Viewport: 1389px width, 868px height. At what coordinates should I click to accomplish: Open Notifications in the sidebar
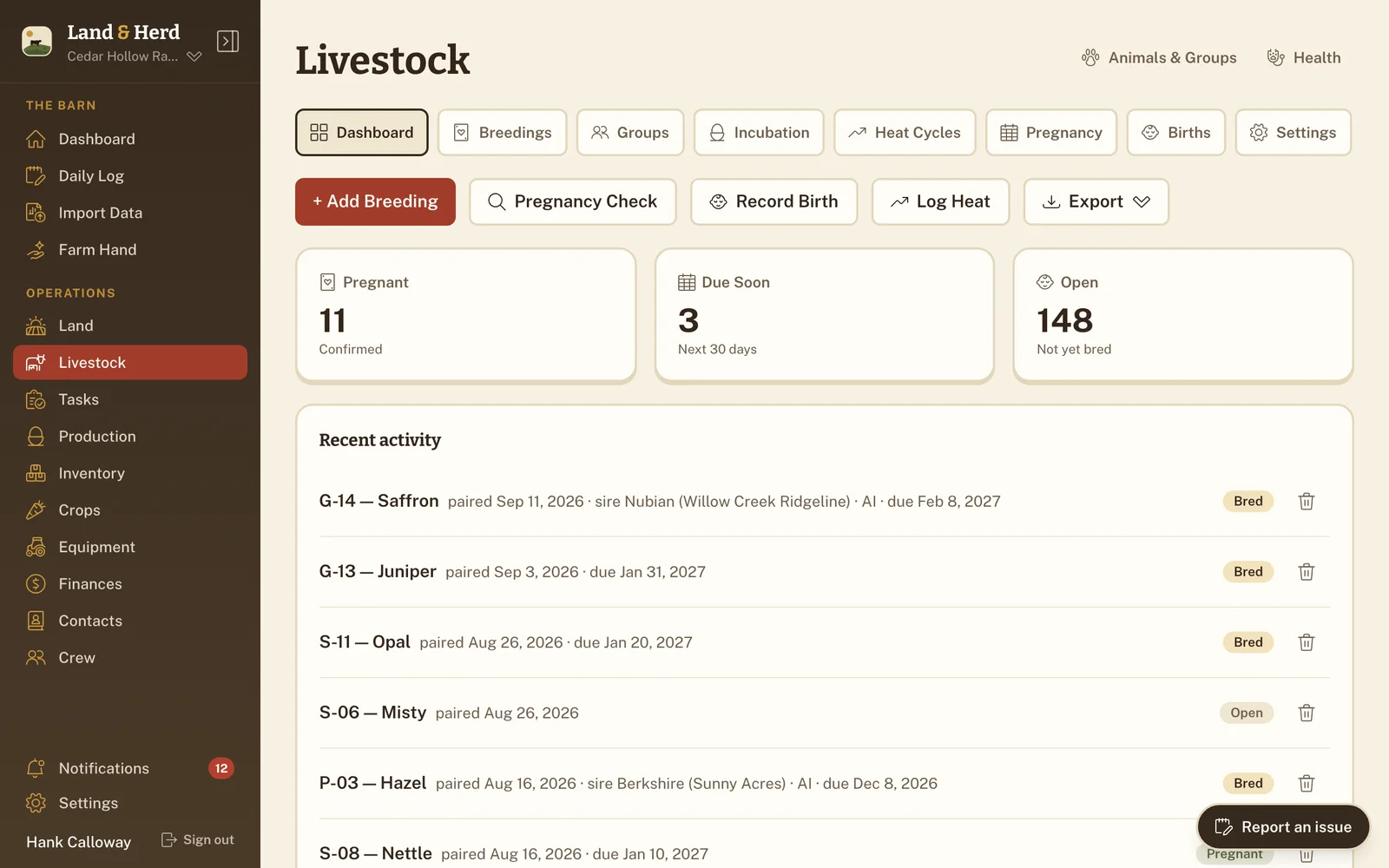[x=130, y=768]
